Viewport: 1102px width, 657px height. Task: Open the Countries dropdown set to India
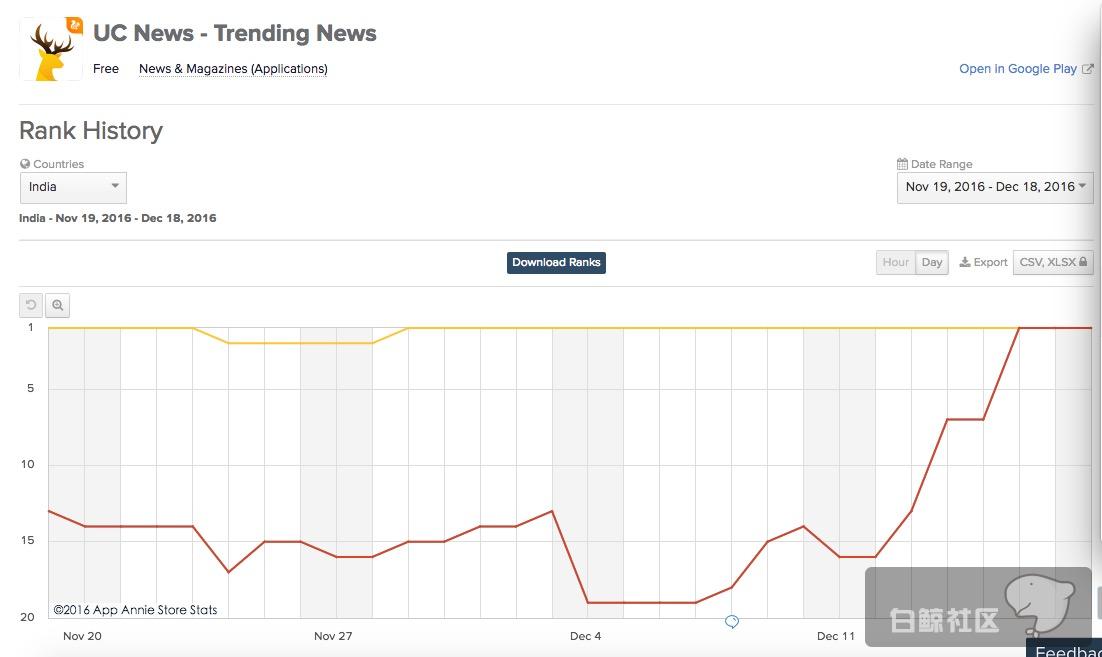tap(73, 187)
